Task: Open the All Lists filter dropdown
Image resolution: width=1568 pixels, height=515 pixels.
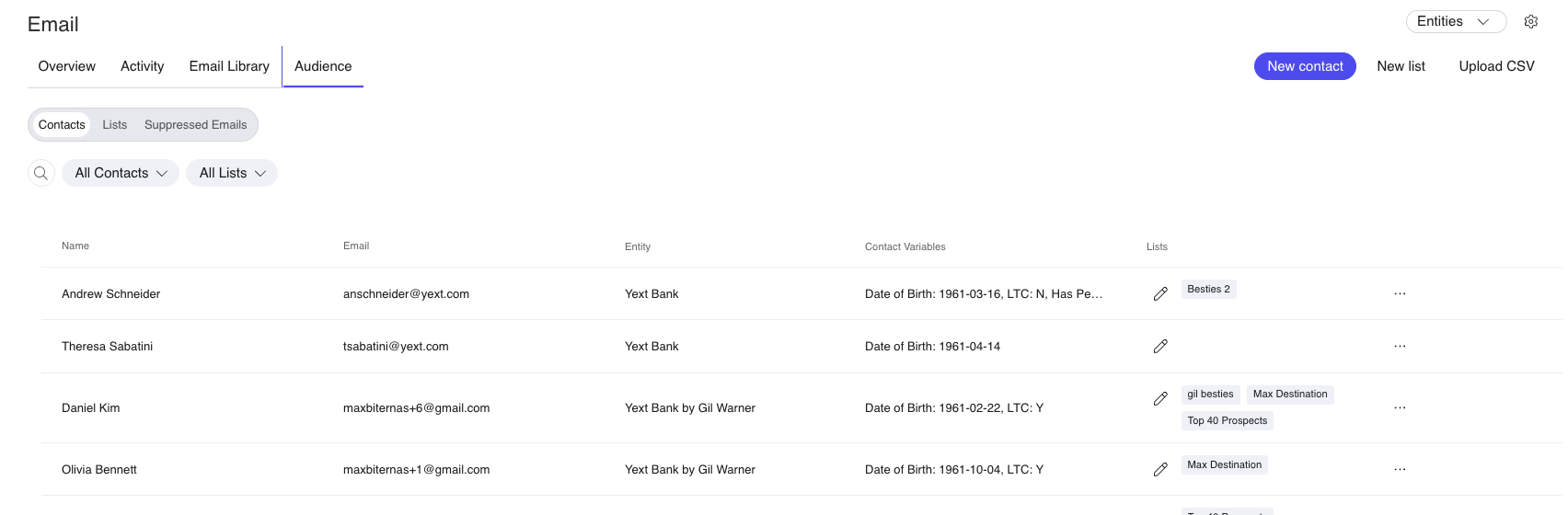Action: (232, 173)
